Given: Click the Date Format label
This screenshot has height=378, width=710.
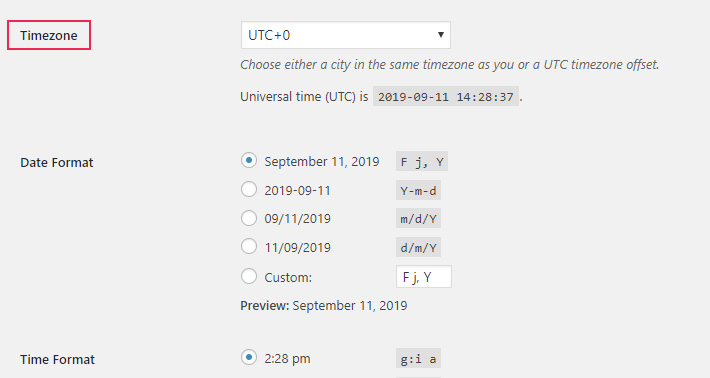Looking at the screenshot, I should point(57,163).
